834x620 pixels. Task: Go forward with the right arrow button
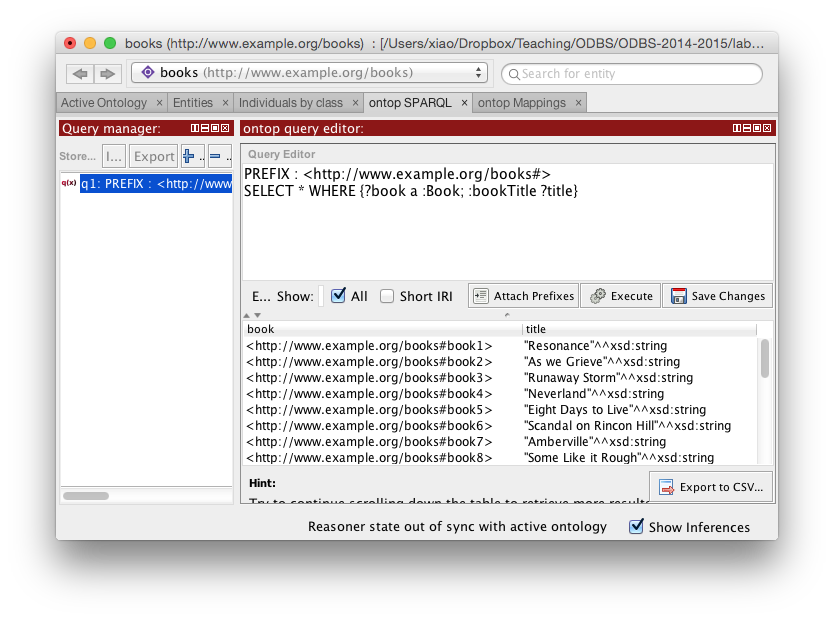pos(107,73)
